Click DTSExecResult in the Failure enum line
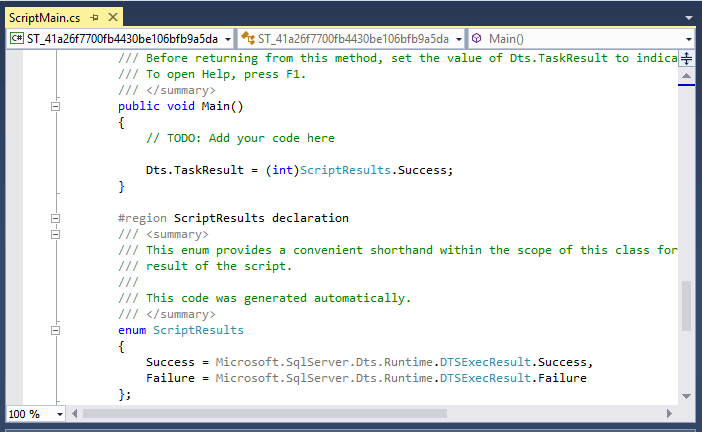The image size is (702, 432). coord(485,378)
